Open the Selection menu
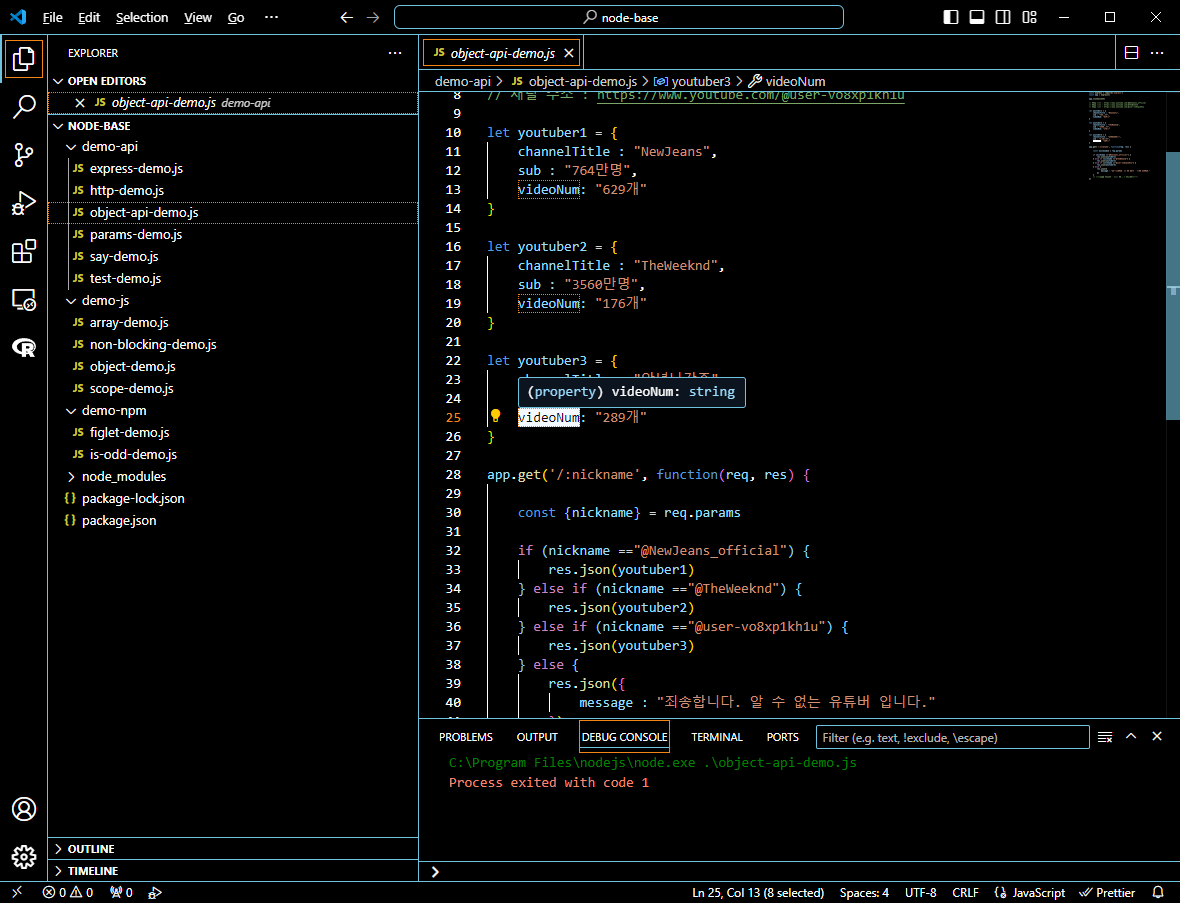Screen dimensions: 1180x903 [142, 17]
